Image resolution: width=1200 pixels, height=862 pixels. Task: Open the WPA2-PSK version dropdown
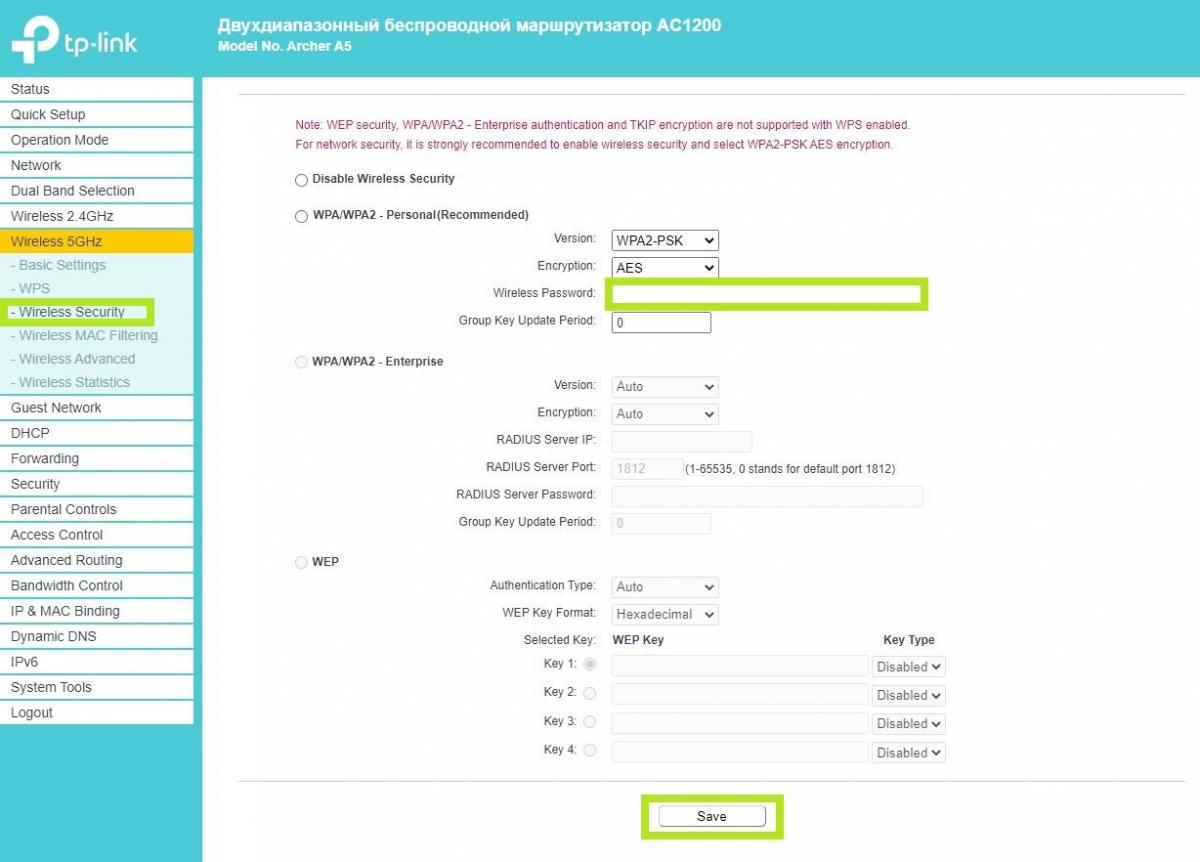coord(665,240)
